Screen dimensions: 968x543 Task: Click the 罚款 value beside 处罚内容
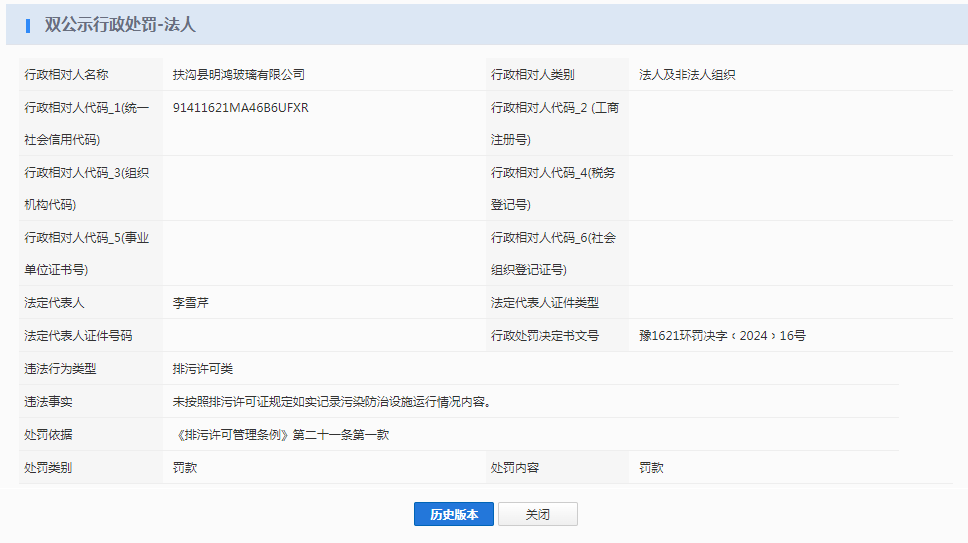[x=651, y=468]
